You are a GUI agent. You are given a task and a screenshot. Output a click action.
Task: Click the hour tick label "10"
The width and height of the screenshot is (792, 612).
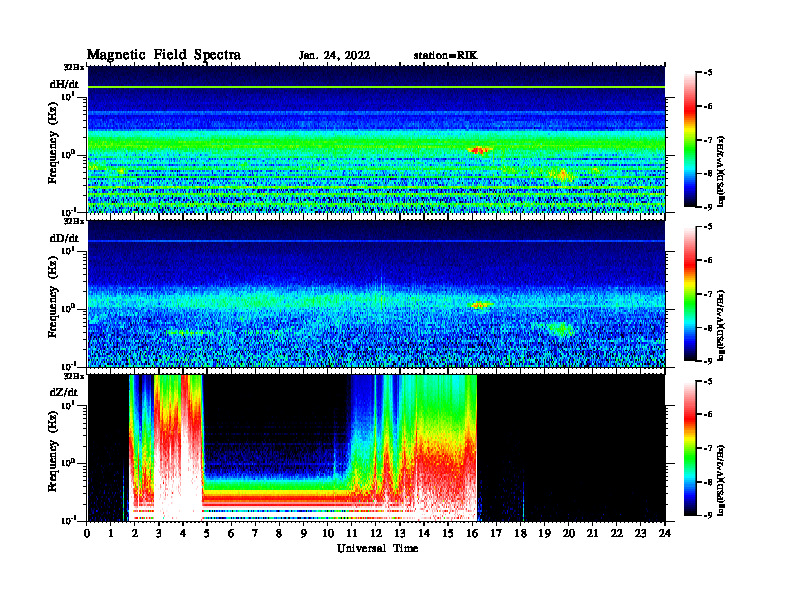tap(327, 533)
